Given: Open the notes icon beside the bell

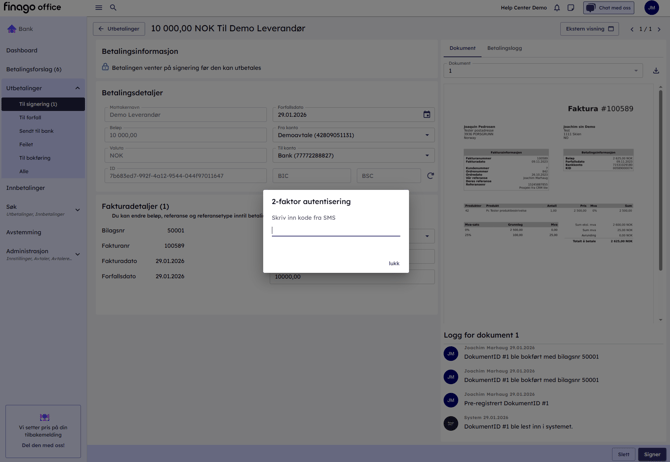Looking at the screenshot, I should [x=570, y=8].
